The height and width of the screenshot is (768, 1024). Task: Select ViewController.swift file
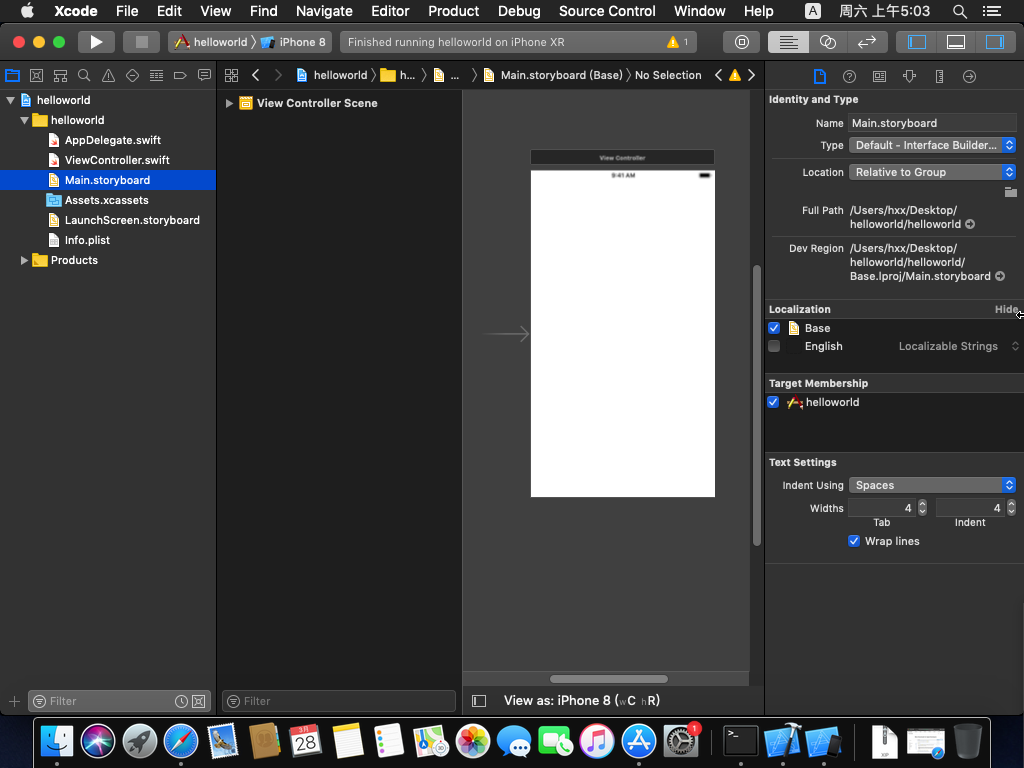coord(117,160)
